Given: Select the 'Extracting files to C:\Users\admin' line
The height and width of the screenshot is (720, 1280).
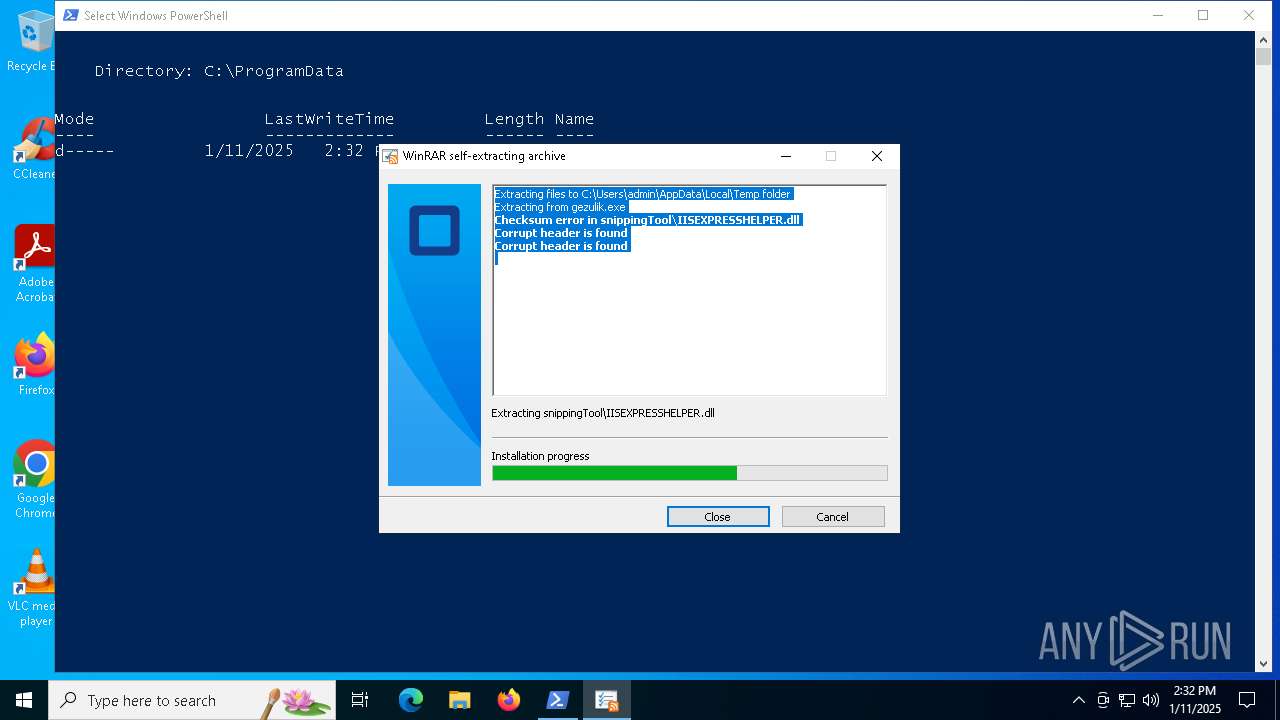Looking at the screenshot, I should tap(642, 194).
